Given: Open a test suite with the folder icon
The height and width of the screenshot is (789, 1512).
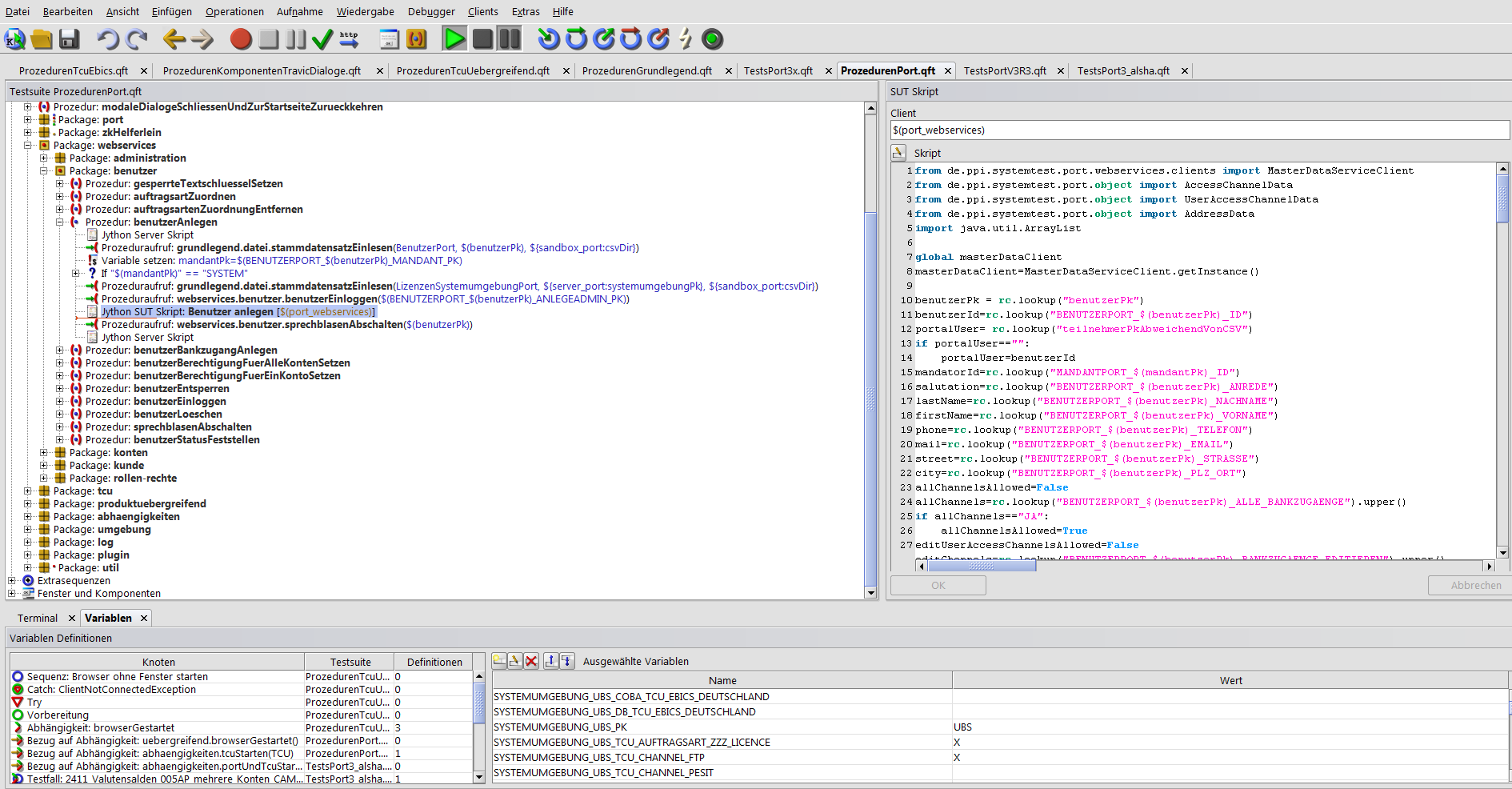Looking at the screenshot, I should [42, 39].
